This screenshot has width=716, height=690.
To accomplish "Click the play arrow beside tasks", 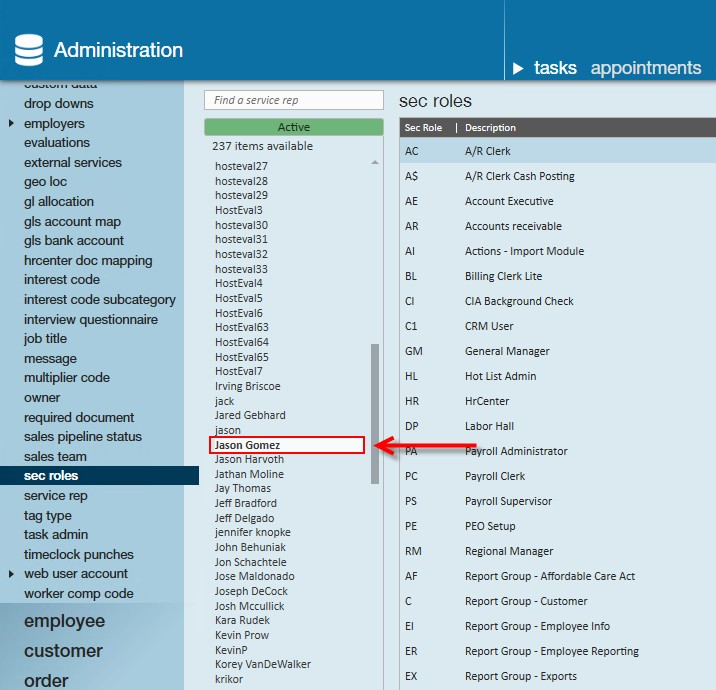I will [518, 68].
